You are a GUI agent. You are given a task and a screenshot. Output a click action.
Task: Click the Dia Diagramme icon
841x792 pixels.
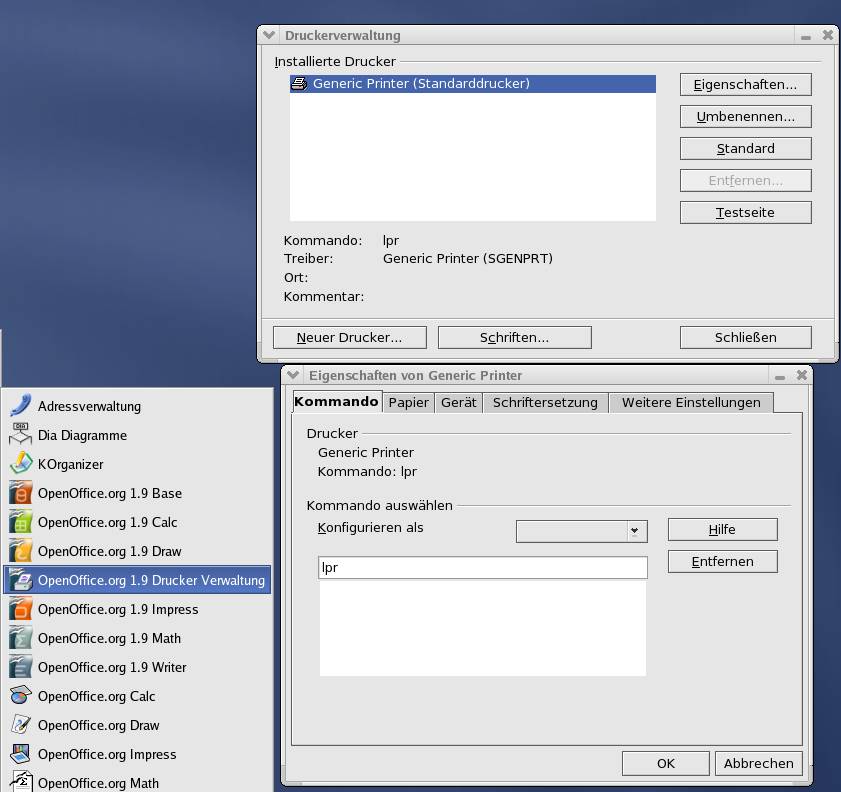[x=20, y=435]
